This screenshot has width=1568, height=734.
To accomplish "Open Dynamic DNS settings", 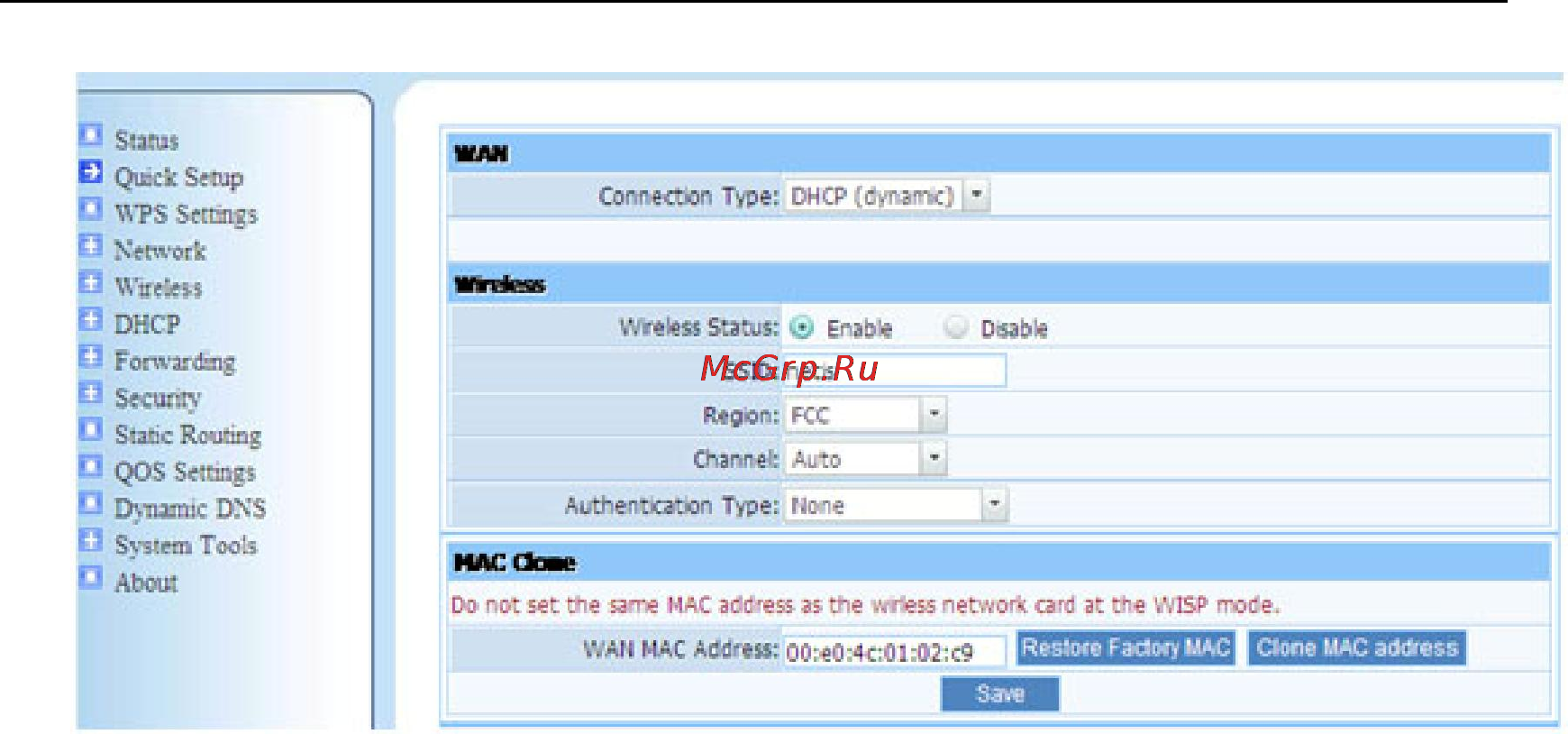I will (189, 509).
